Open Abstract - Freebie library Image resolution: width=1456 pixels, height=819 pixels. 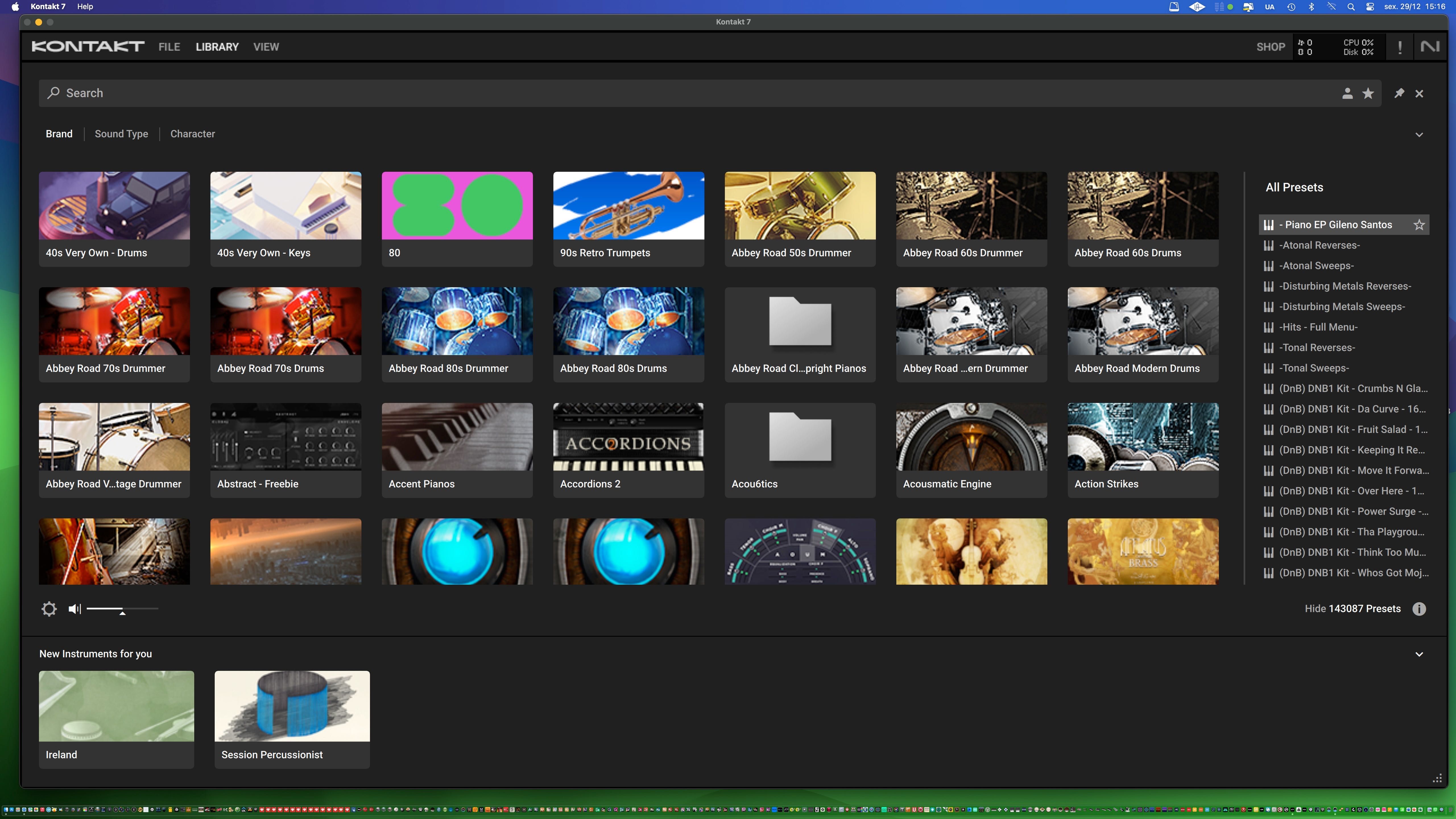(286, 450)
